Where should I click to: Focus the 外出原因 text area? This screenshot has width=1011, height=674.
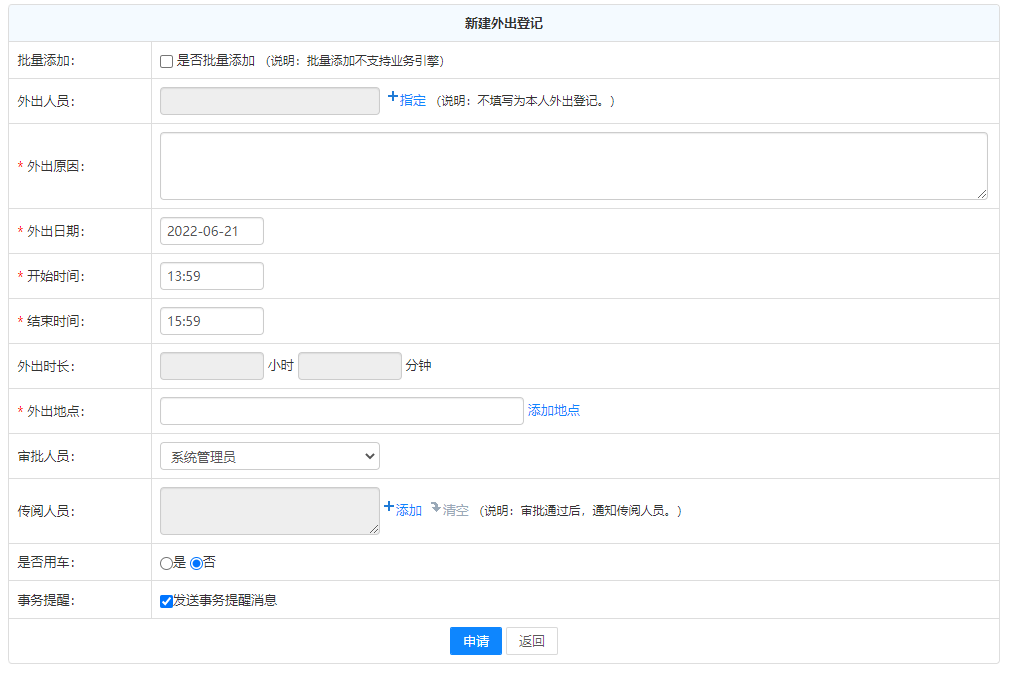click(x=573, y=166)
